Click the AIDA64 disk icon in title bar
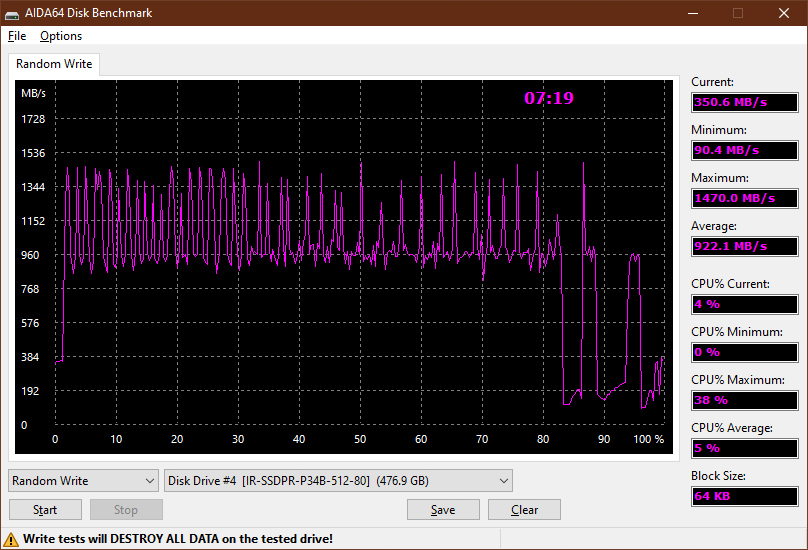This screenshot has height=550, width=808. click(12, 13)
